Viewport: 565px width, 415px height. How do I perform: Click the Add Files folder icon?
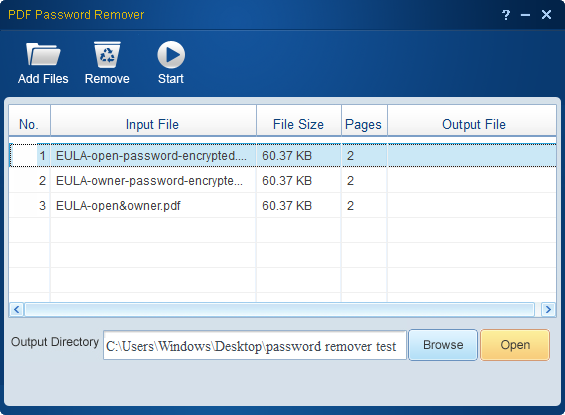pos(43,55)
